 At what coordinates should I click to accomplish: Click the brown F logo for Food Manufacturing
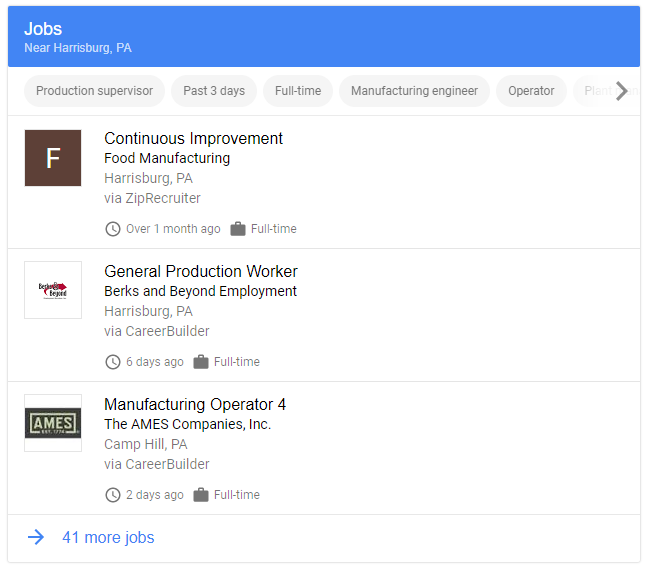(x=53, y=158)
